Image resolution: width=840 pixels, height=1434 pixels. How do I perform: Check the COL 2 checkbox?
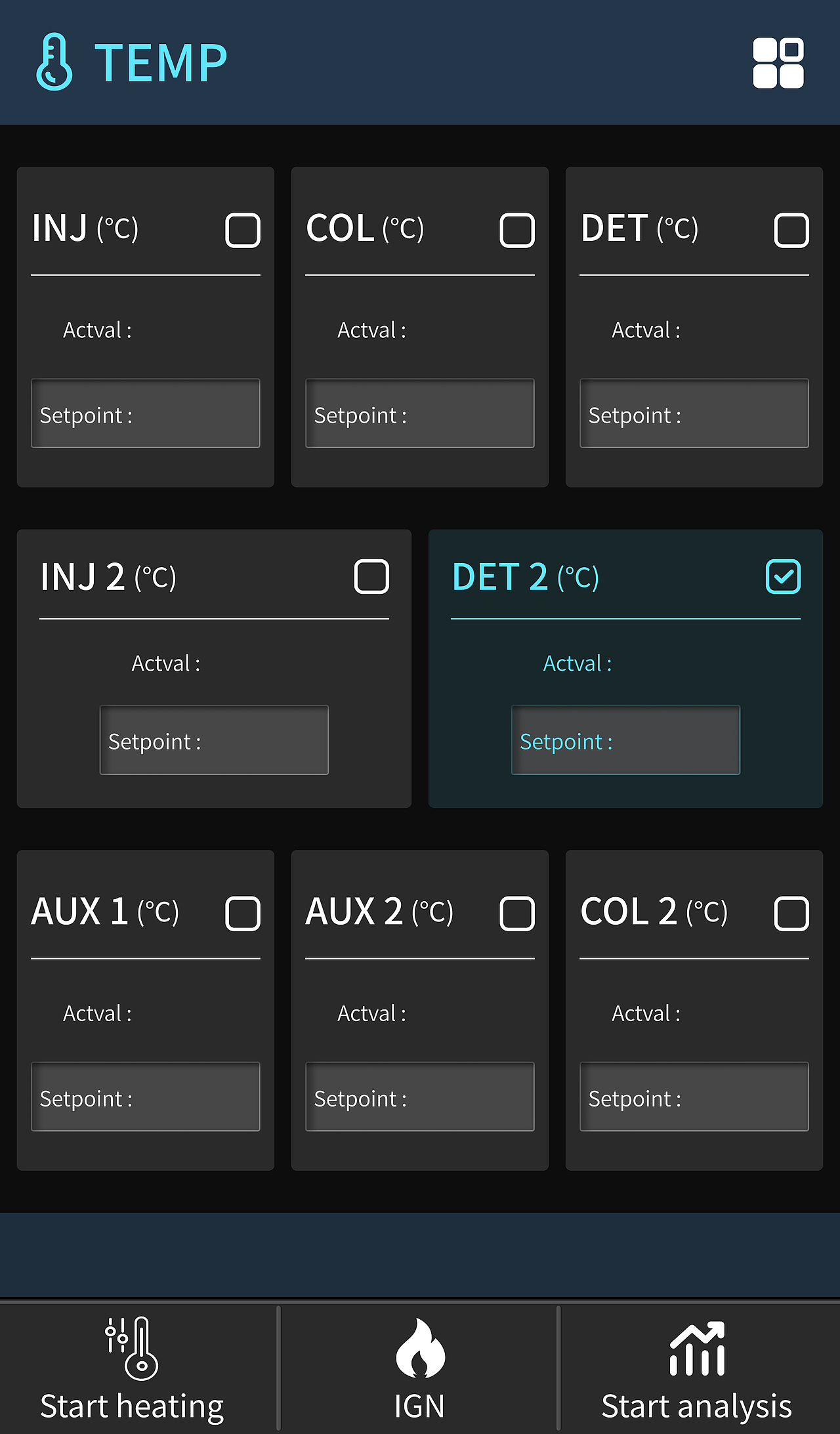click(791, 914)
